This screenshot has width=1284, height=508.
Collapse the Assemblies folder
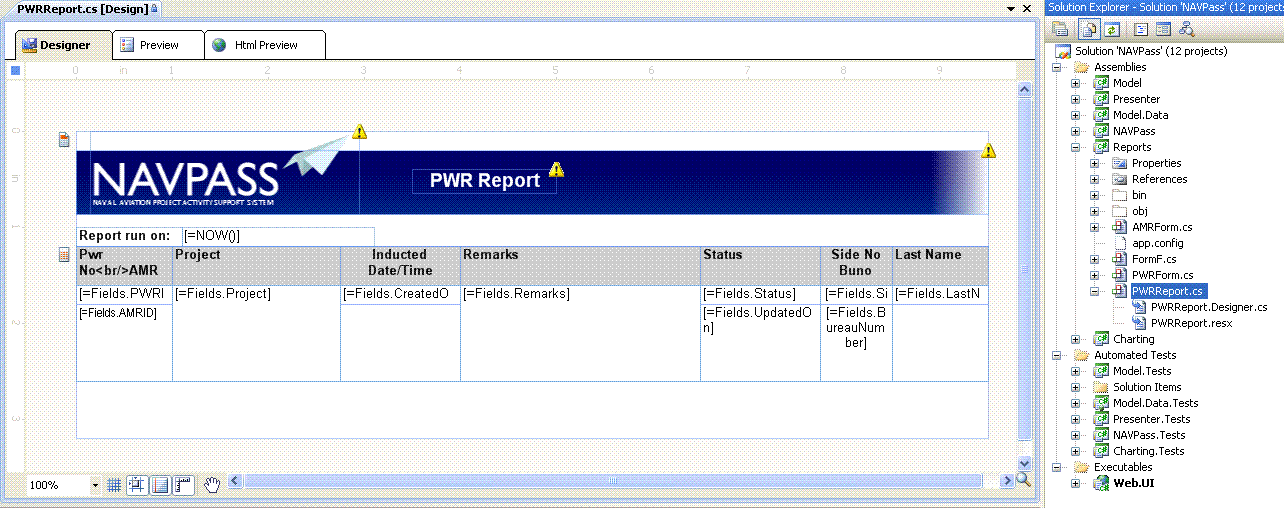[x=1057, y=67]
